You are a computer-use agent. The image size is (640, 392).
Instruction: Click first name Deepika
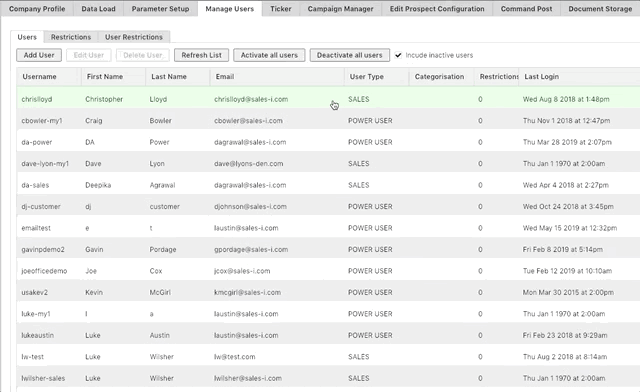click(x=98, y=185)
